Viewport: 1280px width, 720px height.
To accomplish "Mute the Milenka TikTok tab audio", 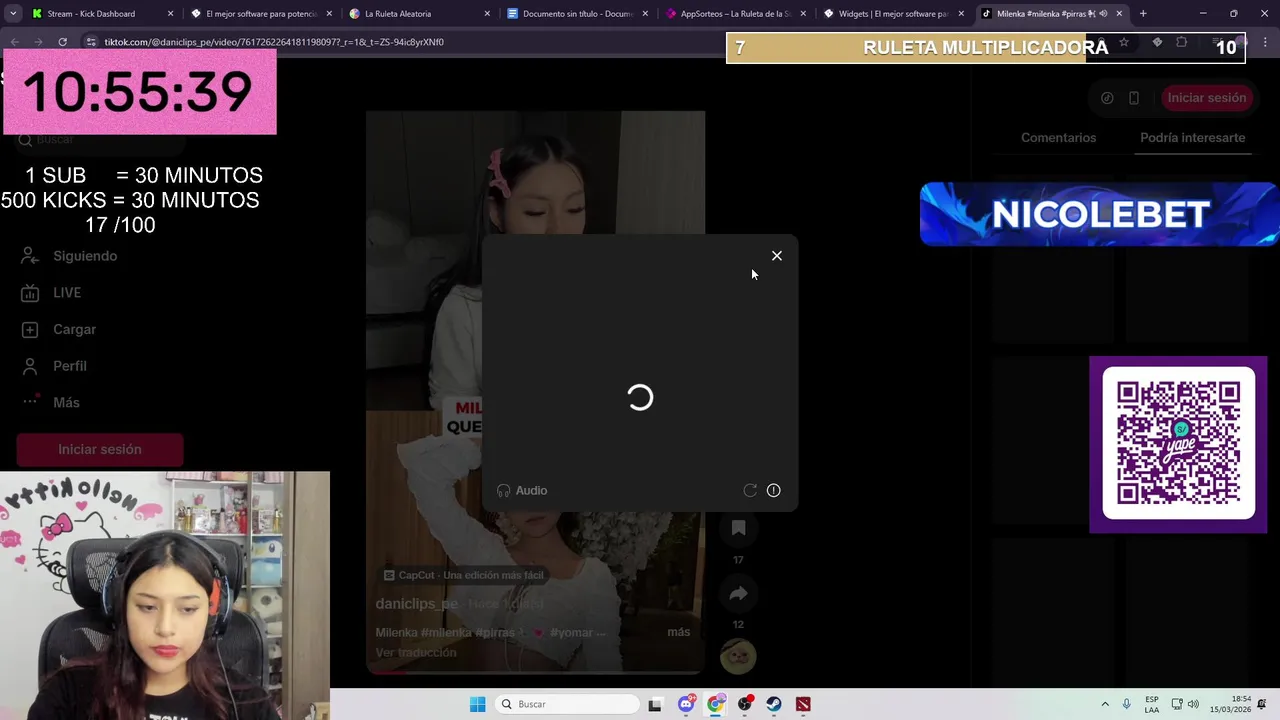I will tap(1103, 14).
